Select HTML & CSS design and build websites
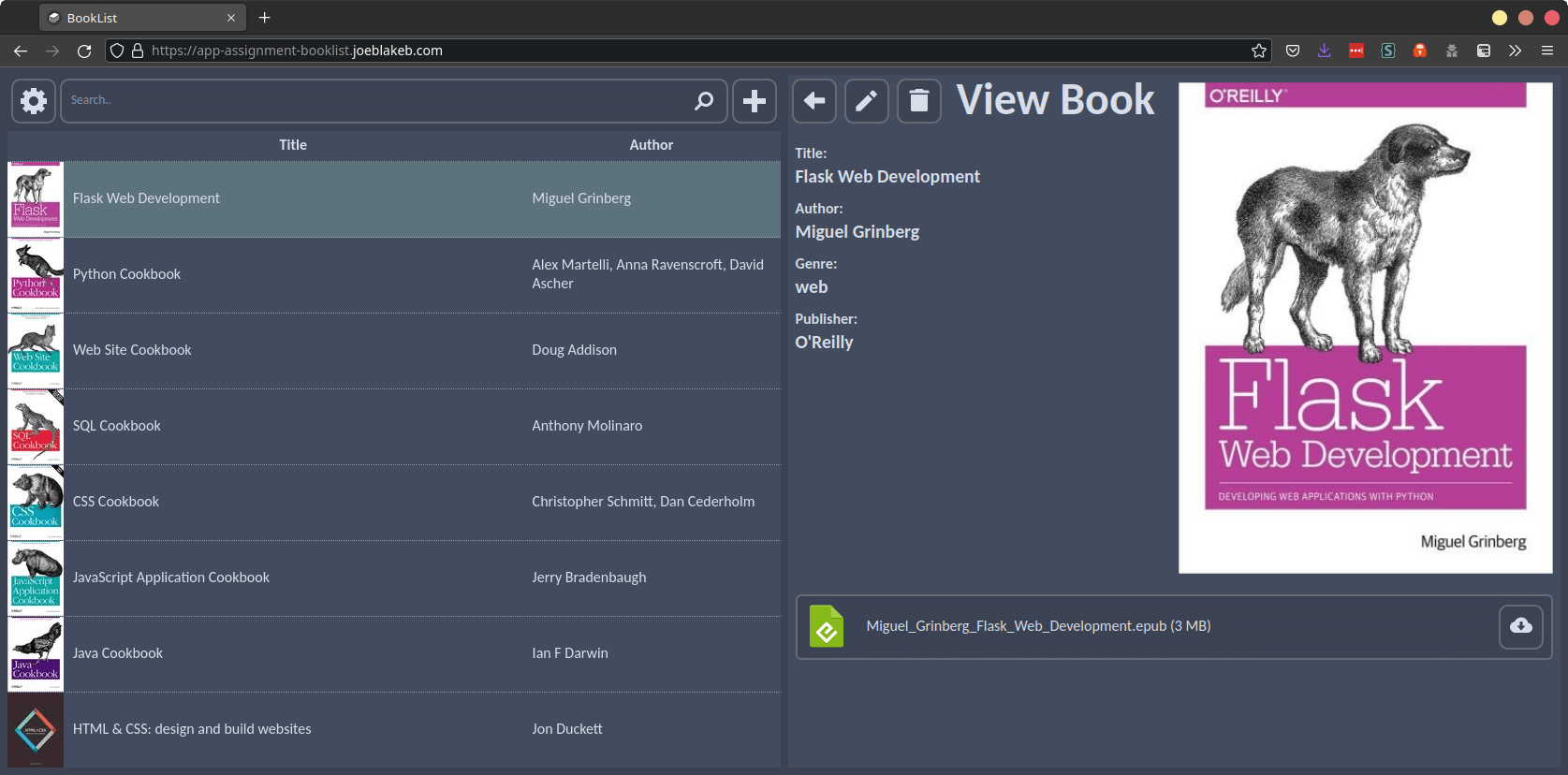The image size is (1568, 775). [x=394, y=729]
